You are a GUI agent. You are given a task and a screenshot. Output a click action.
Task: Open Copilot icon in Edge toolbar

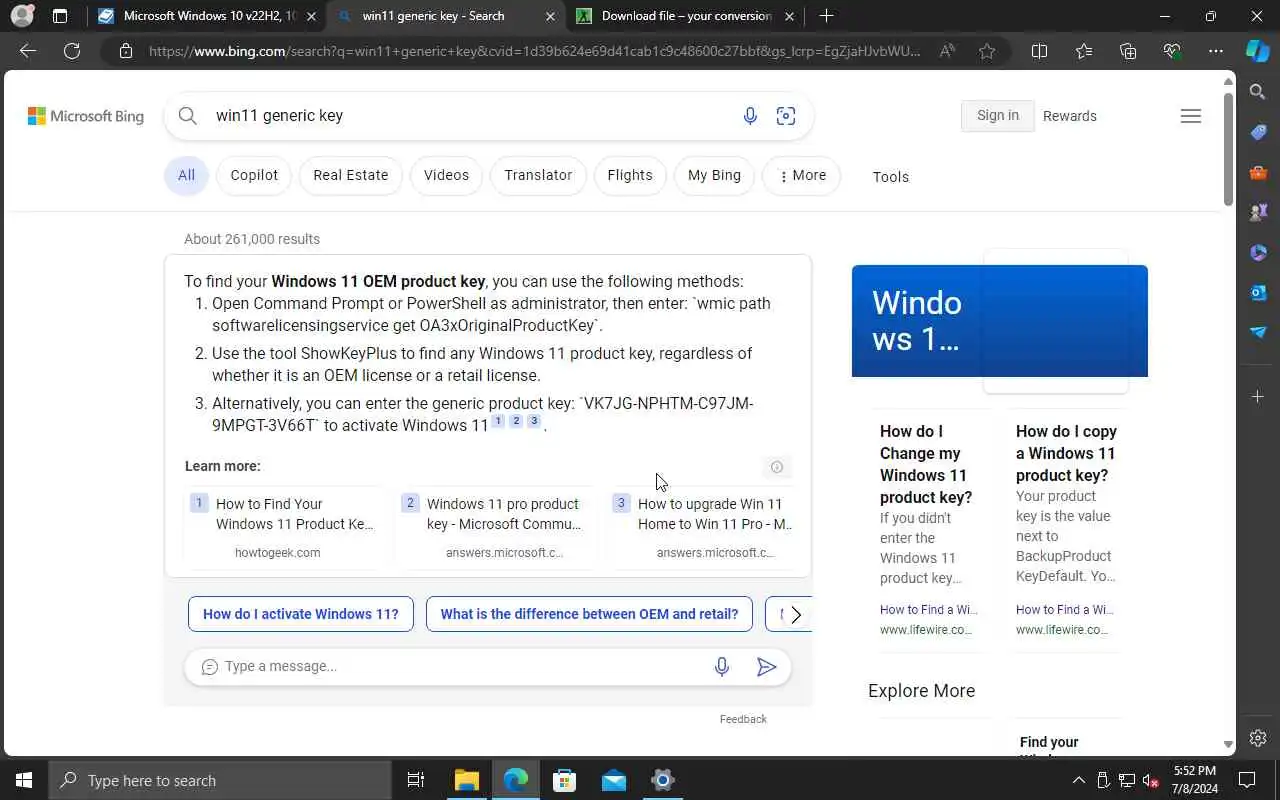click(1258, 51)
